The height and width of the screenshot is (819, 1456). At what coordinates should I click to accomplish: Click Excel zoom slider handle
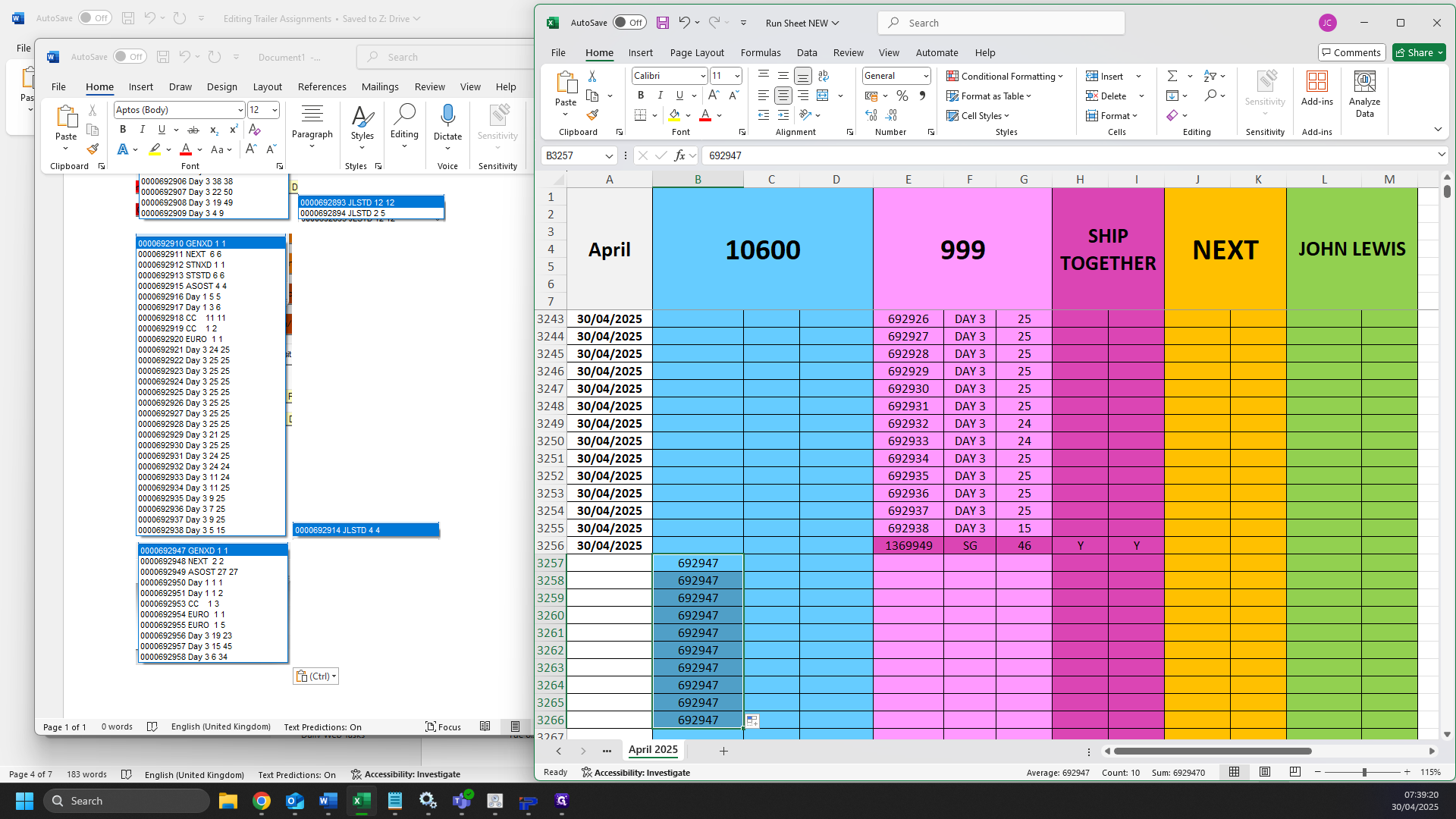click(1364, 772)
